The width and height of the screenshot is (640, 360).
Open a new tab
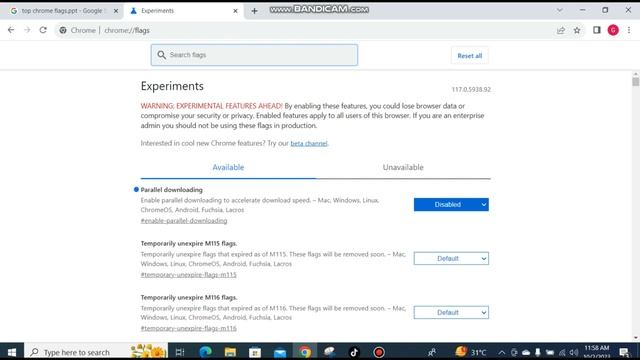point(254,11)
